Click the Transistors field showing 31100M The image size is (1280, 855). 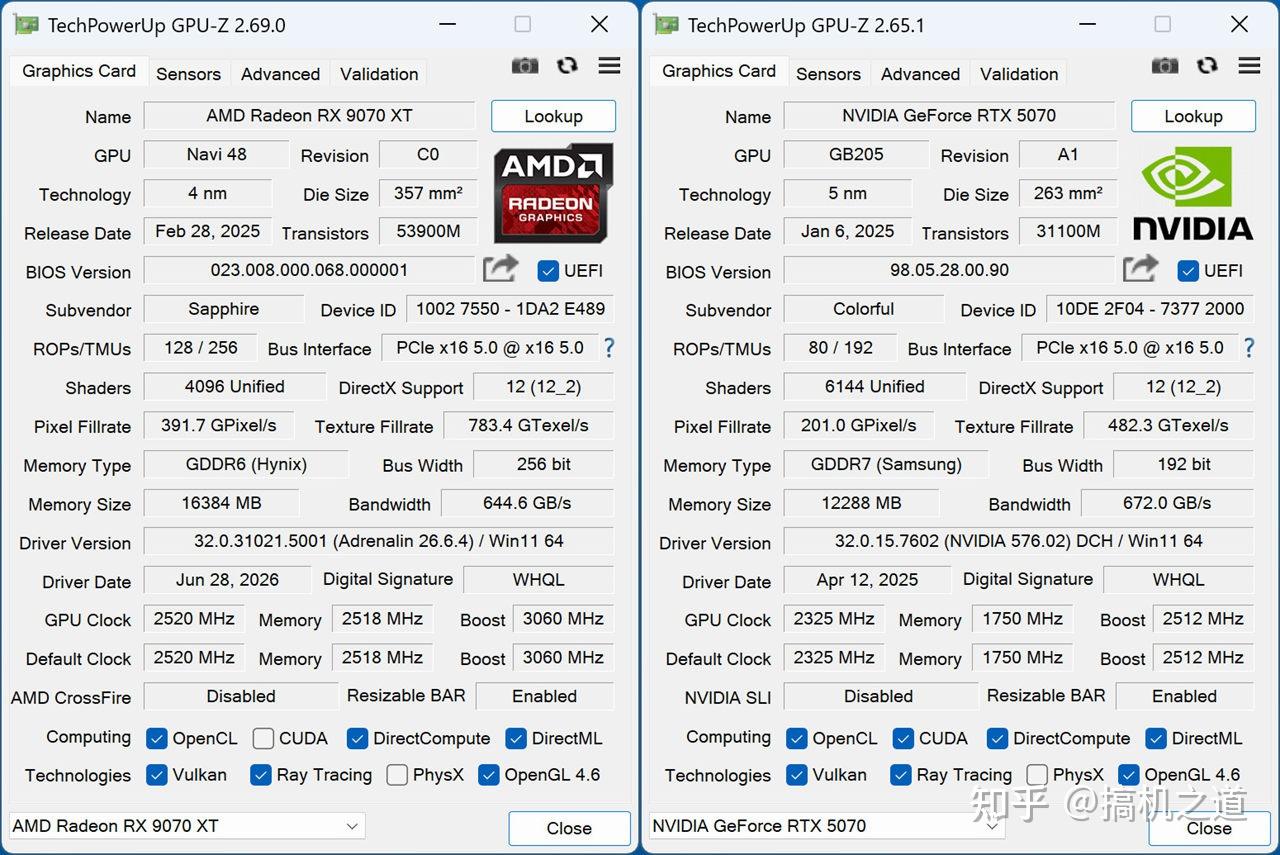click(x=1068, y=232)
